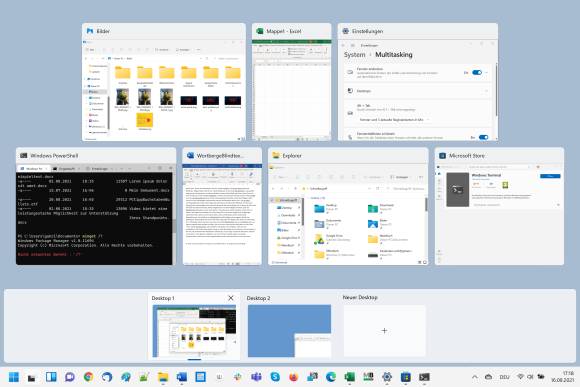
Task: Select the Windows PowerShell window thumbnail
Action: pyautogui.click(x=96, y=206)
